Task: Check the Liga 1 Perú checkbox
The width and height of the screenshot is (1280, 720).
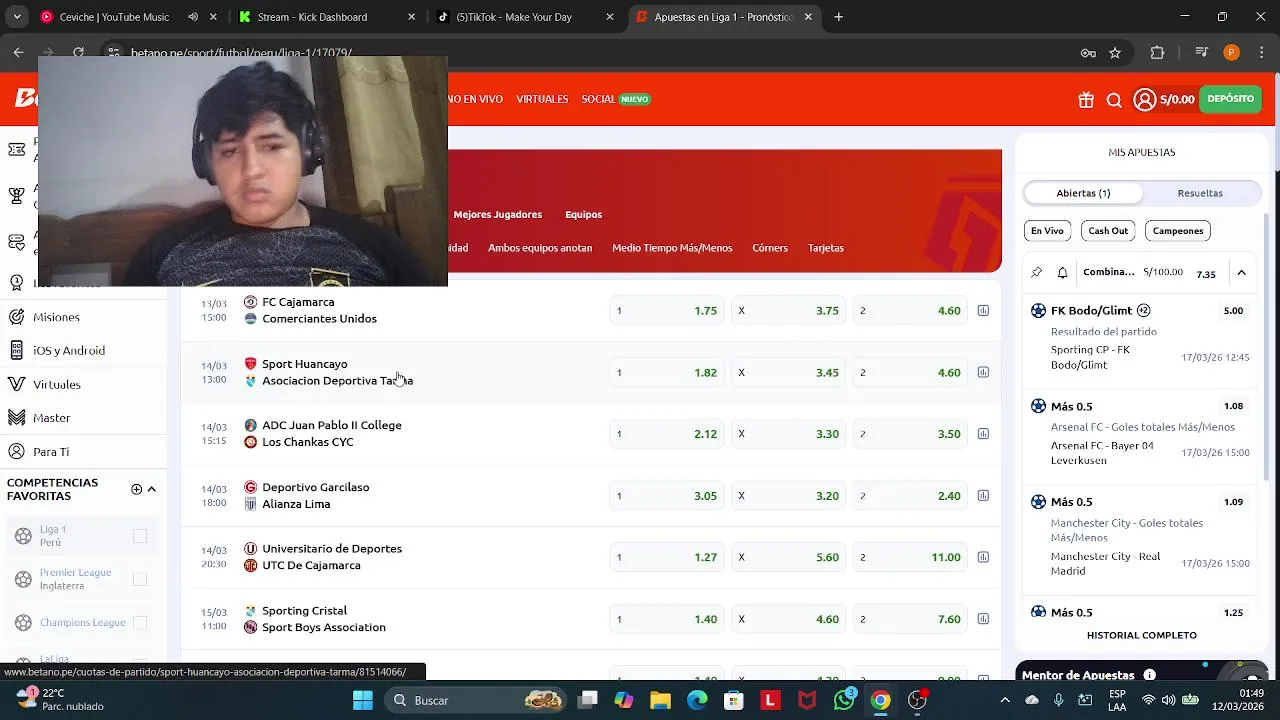Action: pyautogui.click(x=140, y=536)
